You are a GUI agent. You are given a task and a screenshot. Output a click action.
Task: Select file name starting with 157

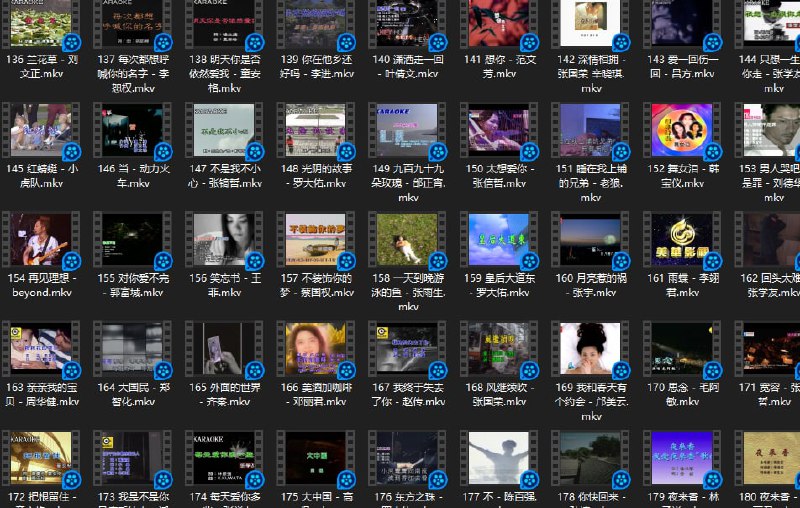click(317, 286)
